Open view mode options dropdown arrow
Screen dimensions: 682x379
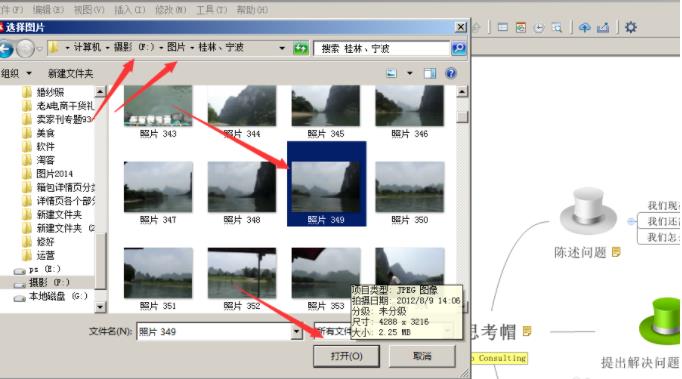[x=409, y=74]
